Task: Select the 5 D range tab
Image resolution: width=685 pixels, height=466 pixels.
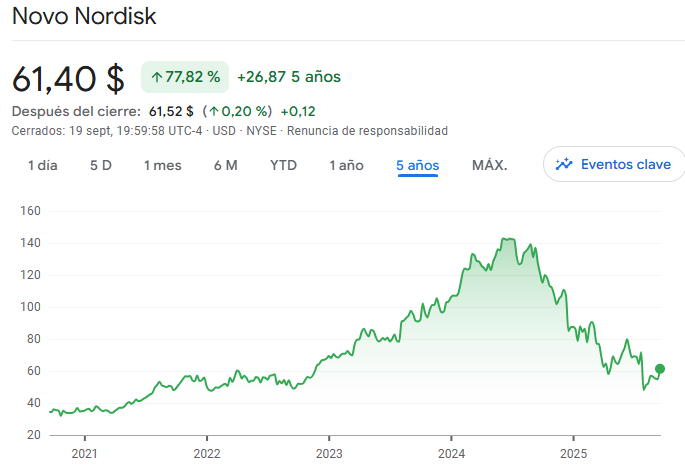Action: 100,165
